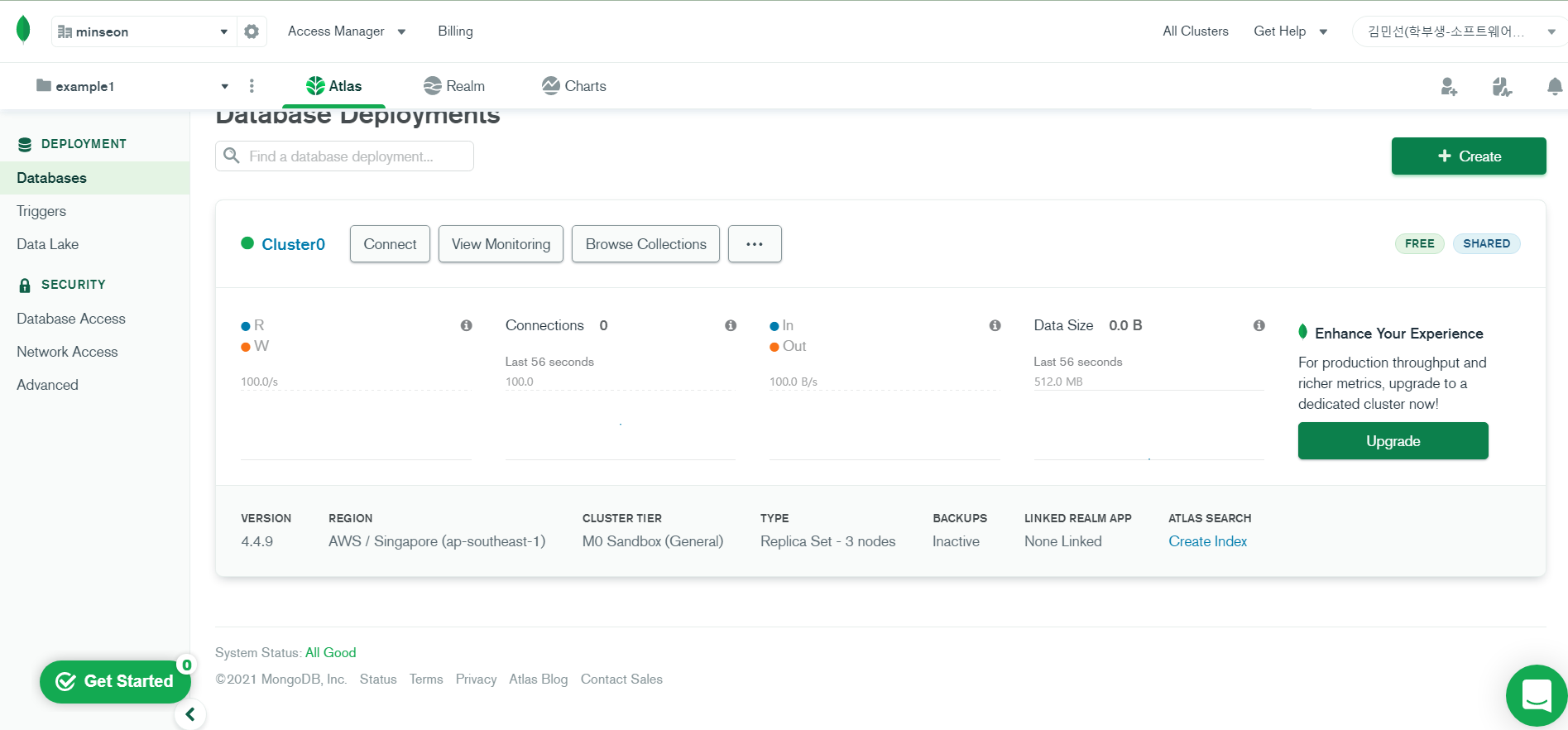
Task: Open the Privacy footer link
Action: click(476, 679)
